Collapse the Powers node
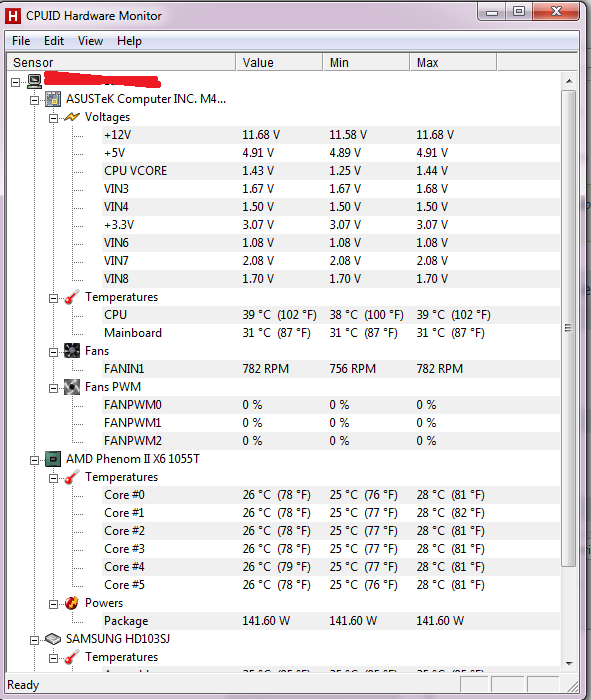Image resolution: width=591 pixels, height=700 pixels. (x=53, y=604)
